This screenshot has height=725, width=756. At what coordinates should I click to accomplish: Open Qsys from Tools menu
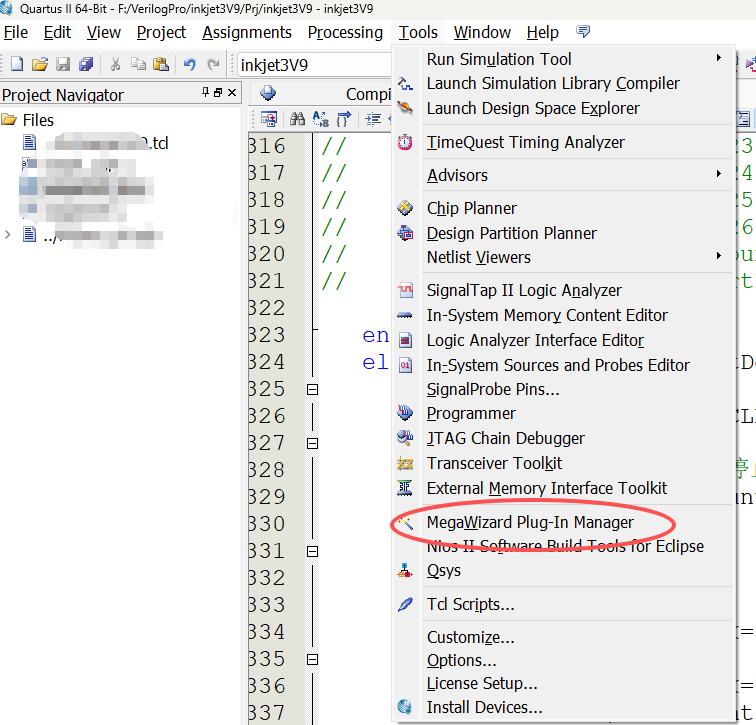coord(444,571)
